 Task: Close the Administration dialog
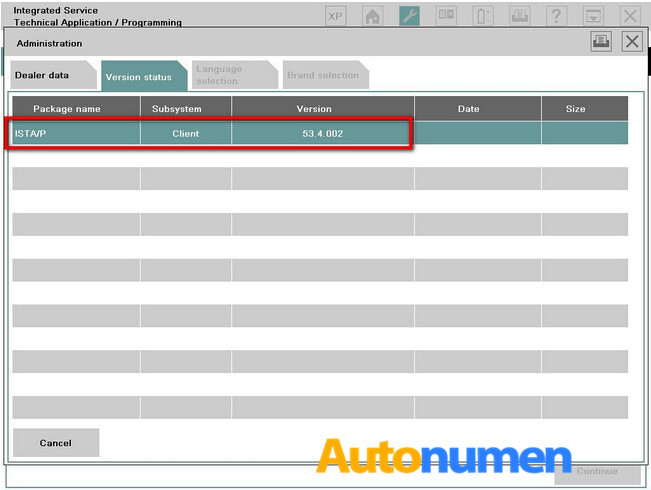[632, 42]
